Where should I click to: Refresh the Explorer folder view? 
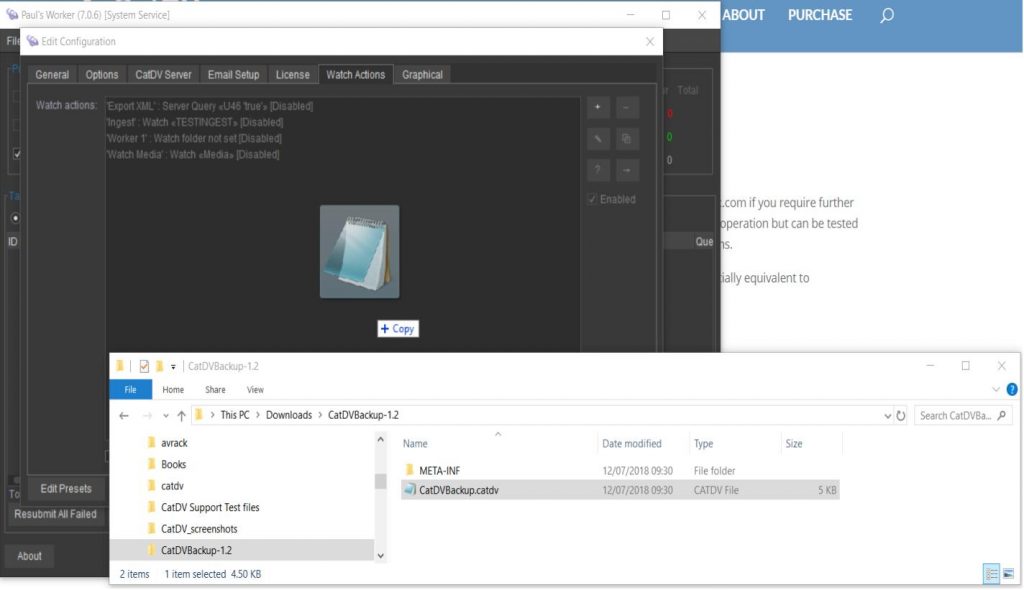click(901, 416)
